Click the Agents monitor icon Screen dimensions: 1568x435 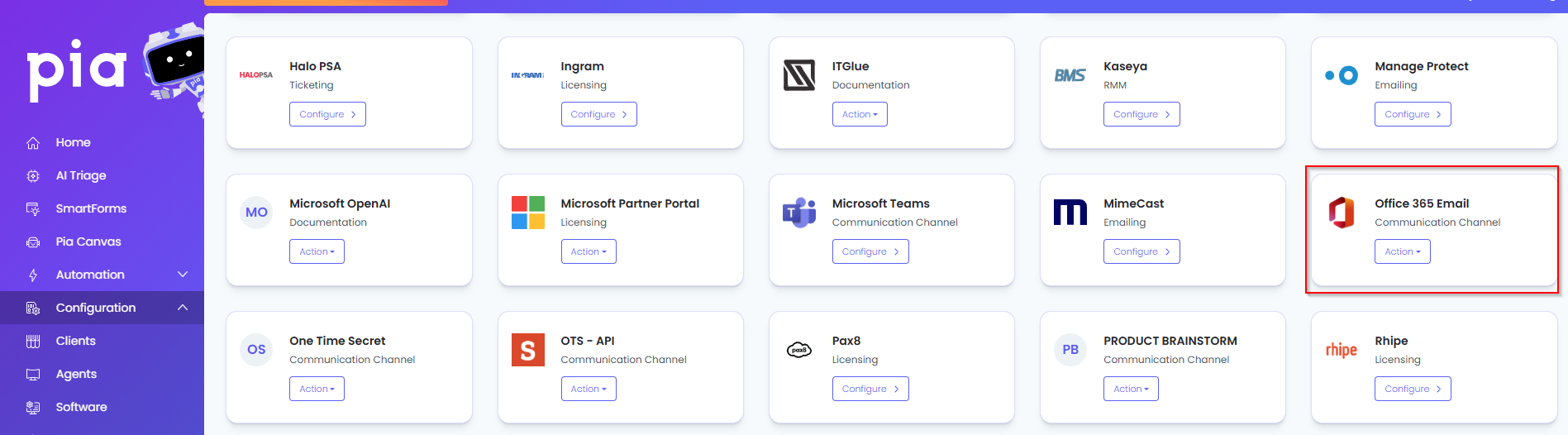click(x=33, y=375)
